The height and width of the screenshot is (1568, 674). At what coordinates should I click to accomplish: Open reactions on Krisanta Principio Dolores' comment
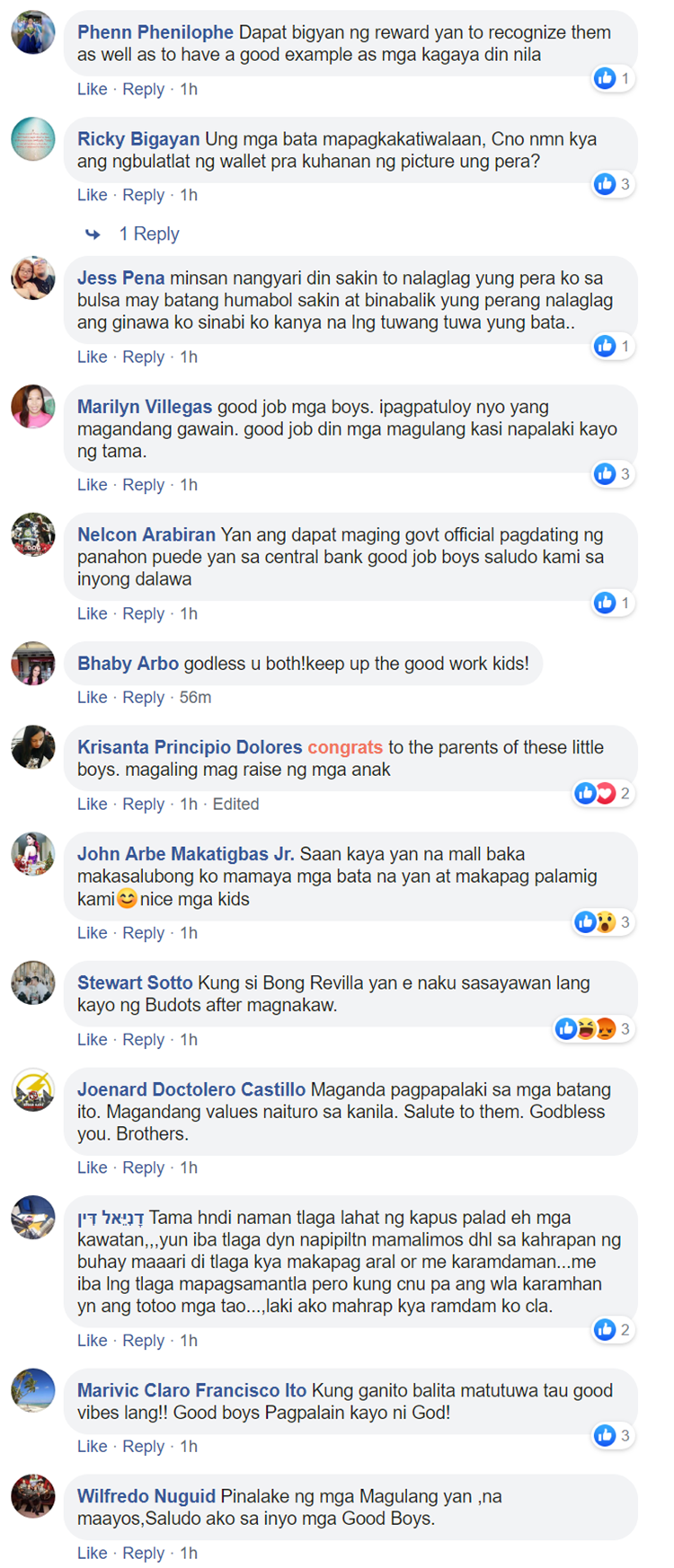(x=604, y=793)
